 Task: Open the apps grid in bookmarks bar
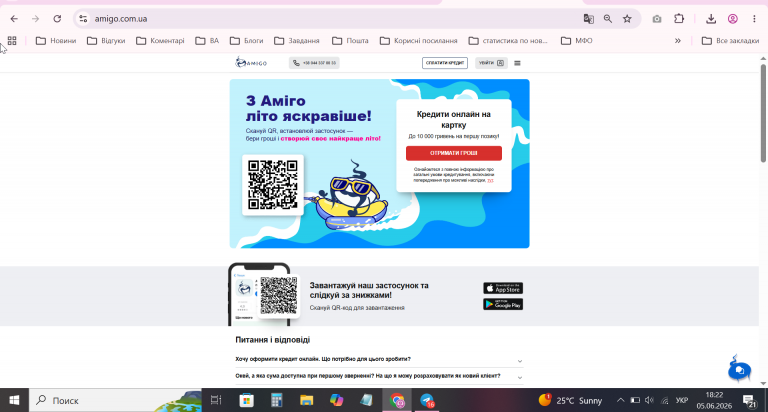pos(12,41)
